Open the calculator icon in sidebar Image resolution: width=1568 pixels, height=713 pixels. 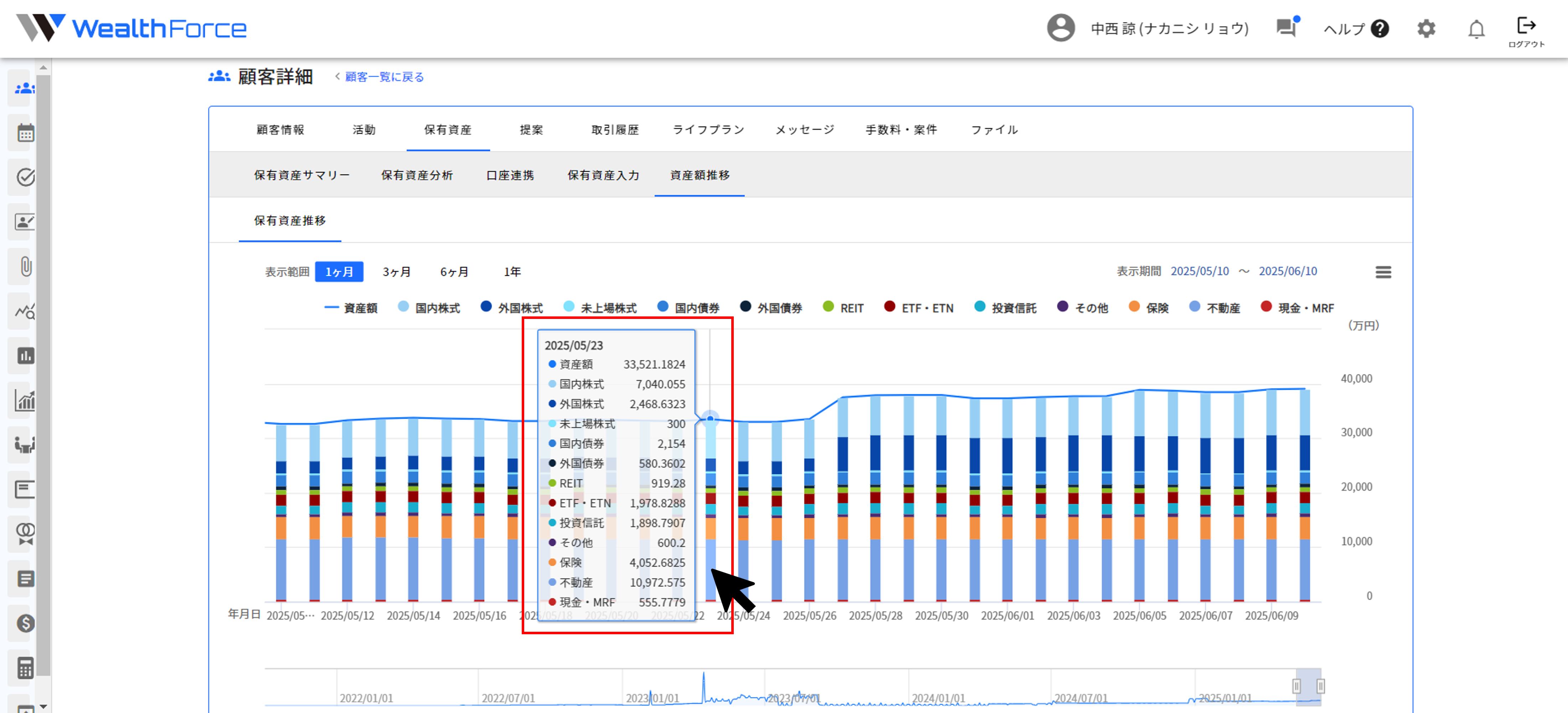pos(25,668)
